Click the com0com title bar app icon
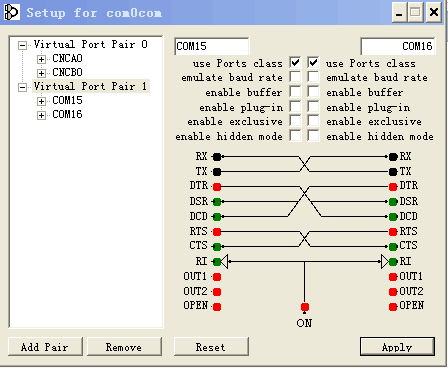This screenshot has width=448, height=368. (11, 13)
